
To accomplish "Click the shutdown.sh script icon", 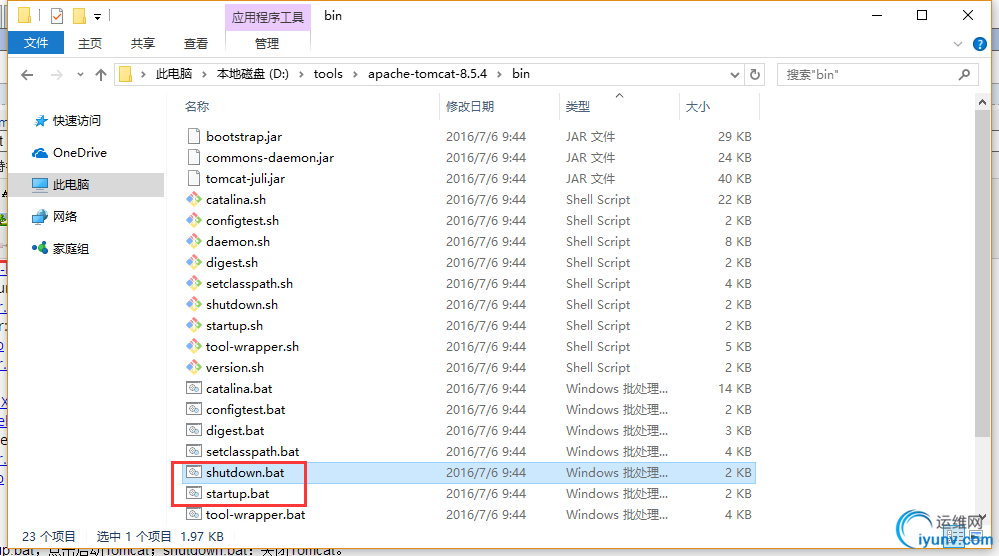I will (x=194, y=304).
